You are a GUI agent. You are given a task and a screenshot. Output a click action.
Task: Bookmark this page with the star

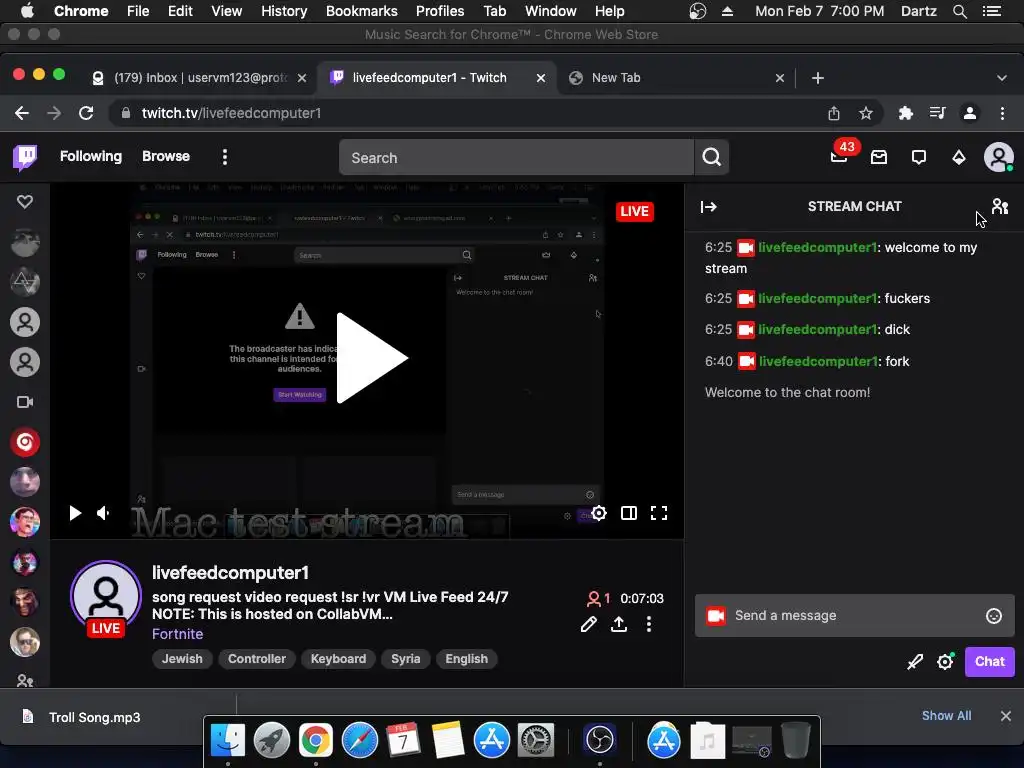[866, 114]
